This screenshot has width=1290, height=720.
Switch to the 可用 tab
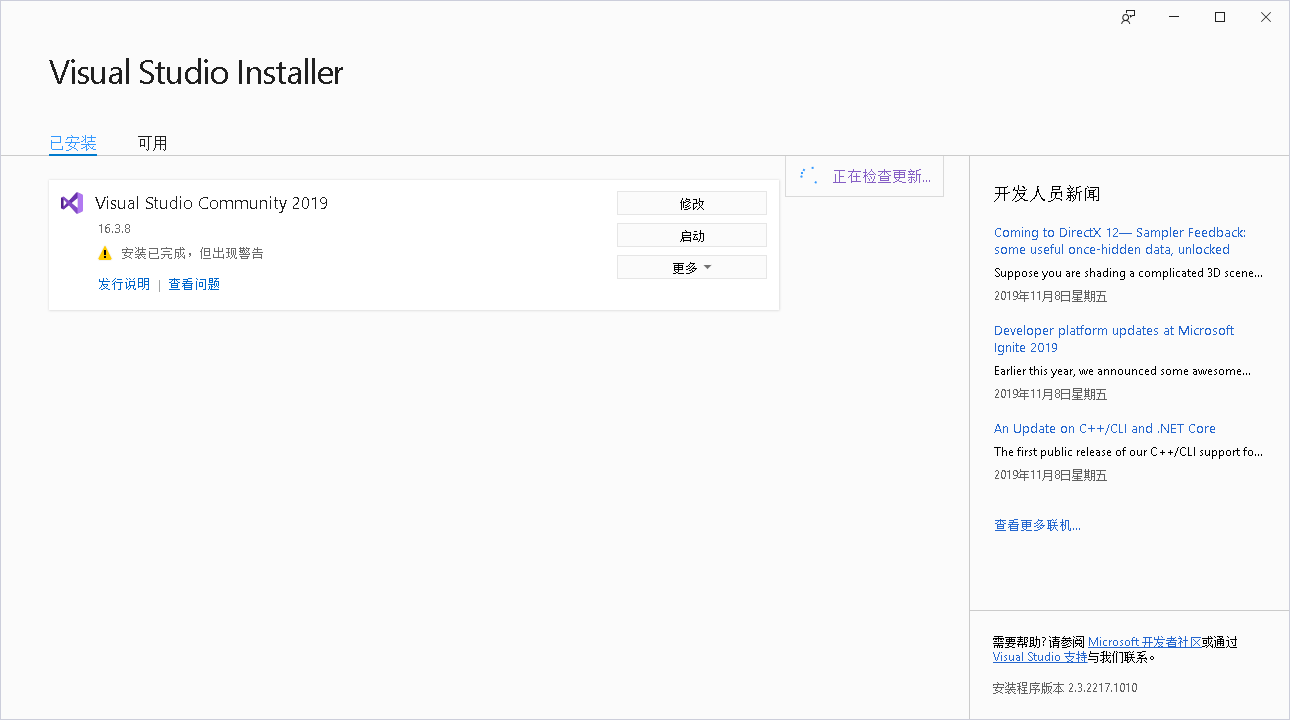(x=152, y=142)
